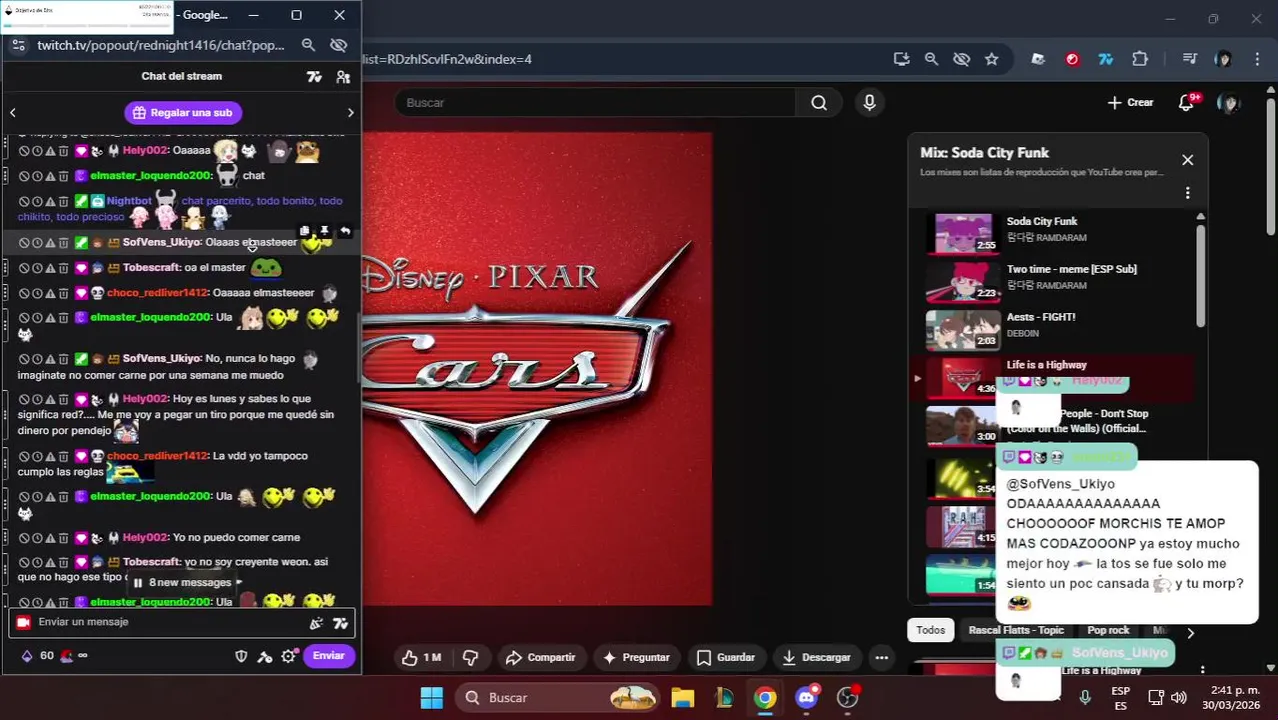The height and width of the screenshot is (720, 1278).
Task: Reply to the Olaaas elmasteeer message
Action: (x=344, y=231)
